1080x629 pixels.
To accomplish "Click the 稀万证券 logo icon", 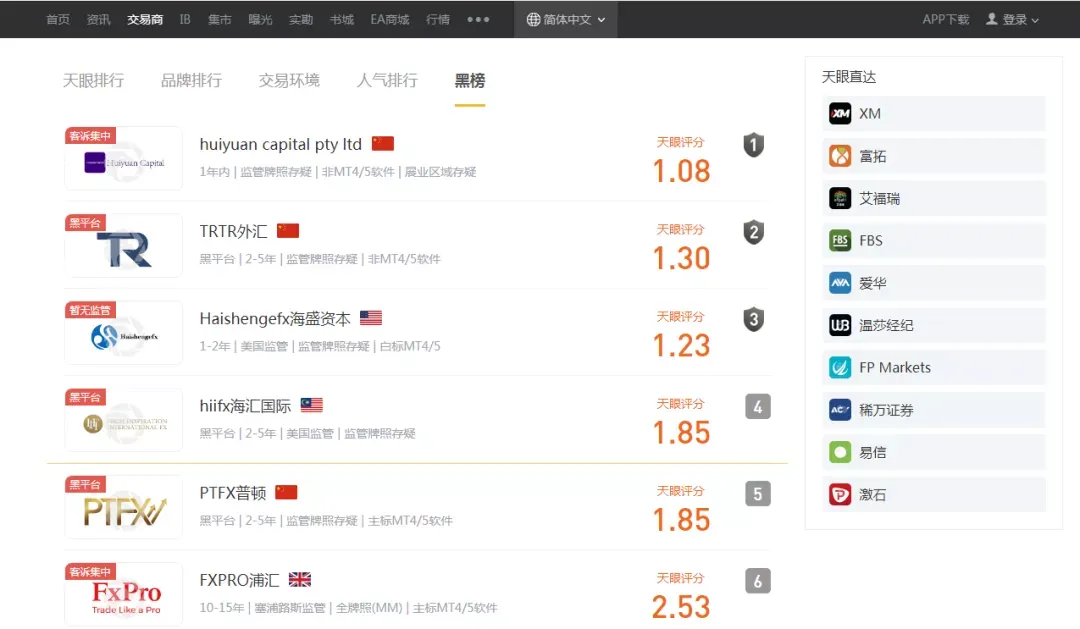I will 840,410.
